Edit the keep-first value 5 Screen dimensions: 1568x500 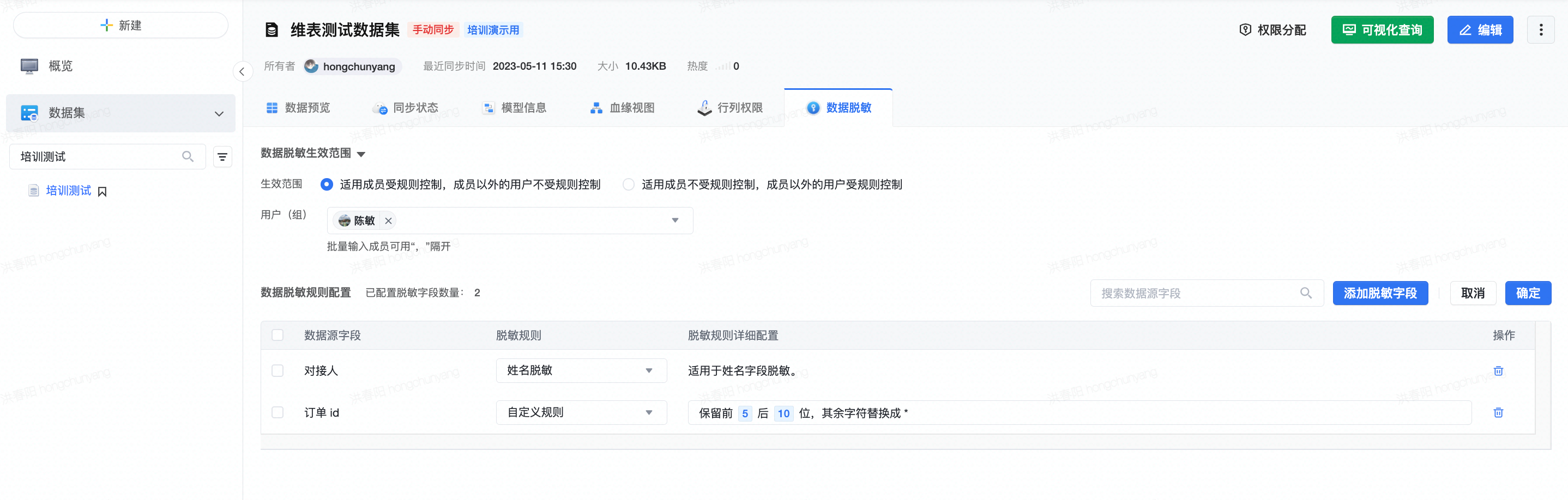pyautogui.click(x=745, y=413)
